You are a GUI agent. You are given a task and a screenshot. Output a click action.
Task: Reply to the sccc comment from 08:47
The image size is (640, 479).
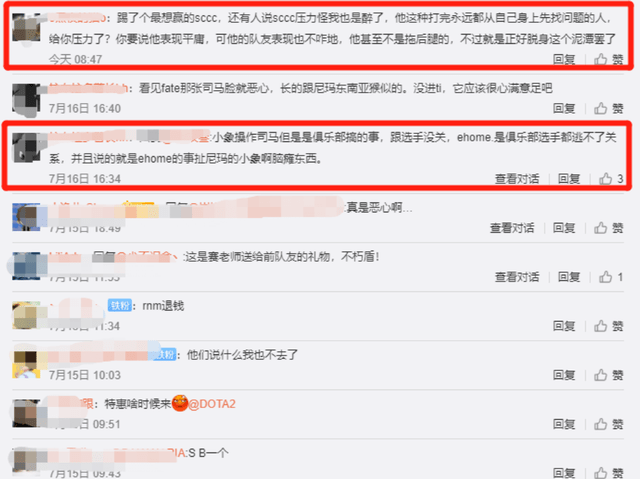[564, 60]
